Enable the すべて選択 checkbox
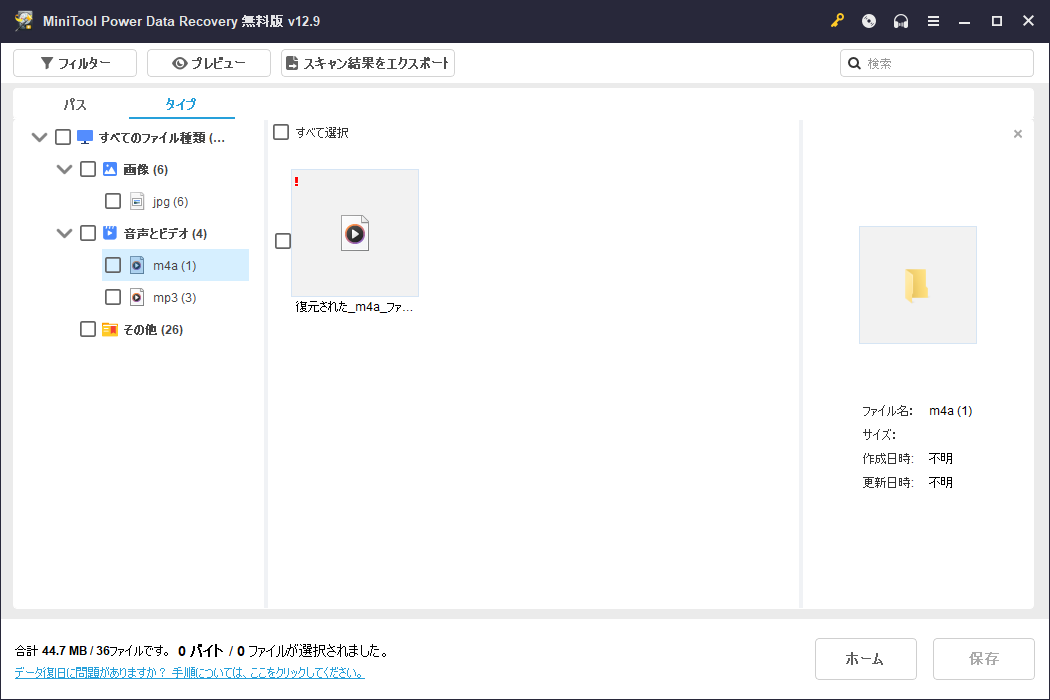1050x700 pixels. tap(281, 132)
